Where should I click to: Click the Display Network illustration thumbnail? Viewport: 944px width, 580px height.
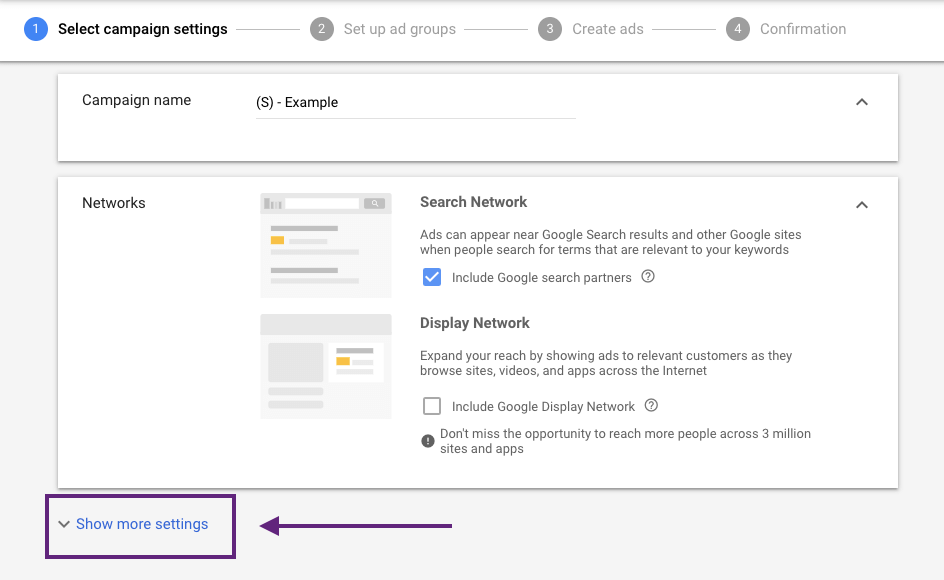tap(326, 366)
